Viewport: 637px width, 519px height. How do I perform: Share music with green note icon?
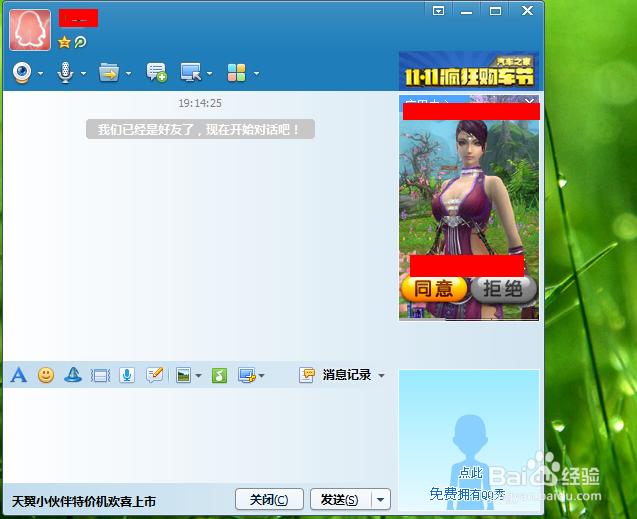219,375
